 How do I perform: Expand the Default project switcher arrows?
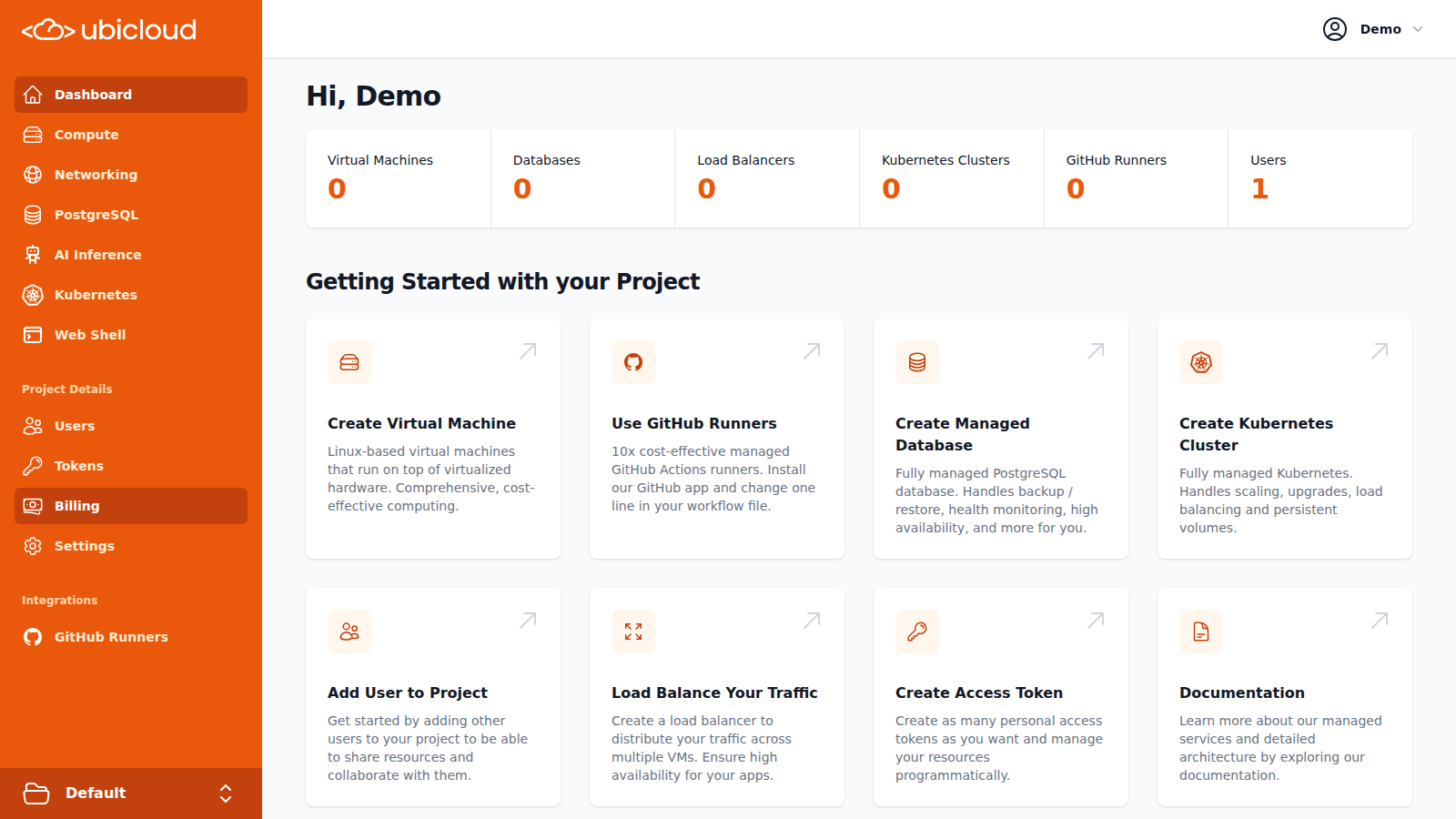pyautogui.click(x=226, y=794)
